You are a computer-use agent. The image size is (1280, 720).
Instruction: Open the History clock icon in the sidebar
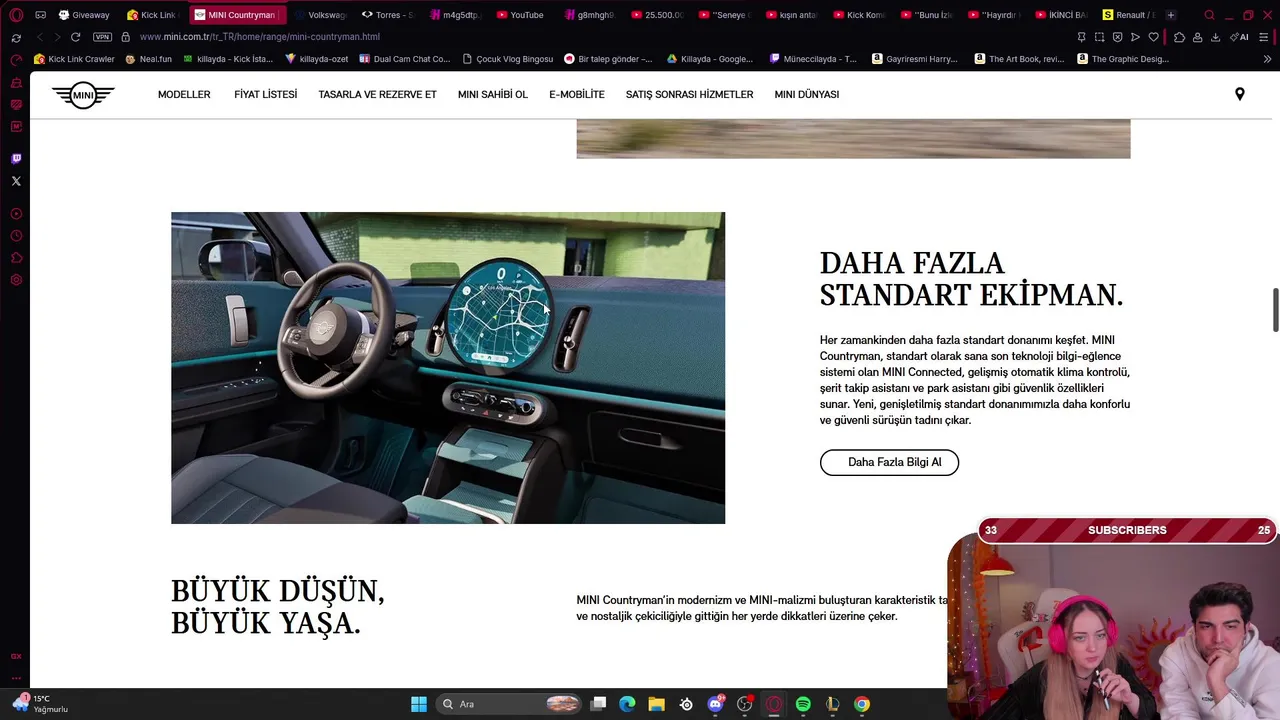coord(16,236)
